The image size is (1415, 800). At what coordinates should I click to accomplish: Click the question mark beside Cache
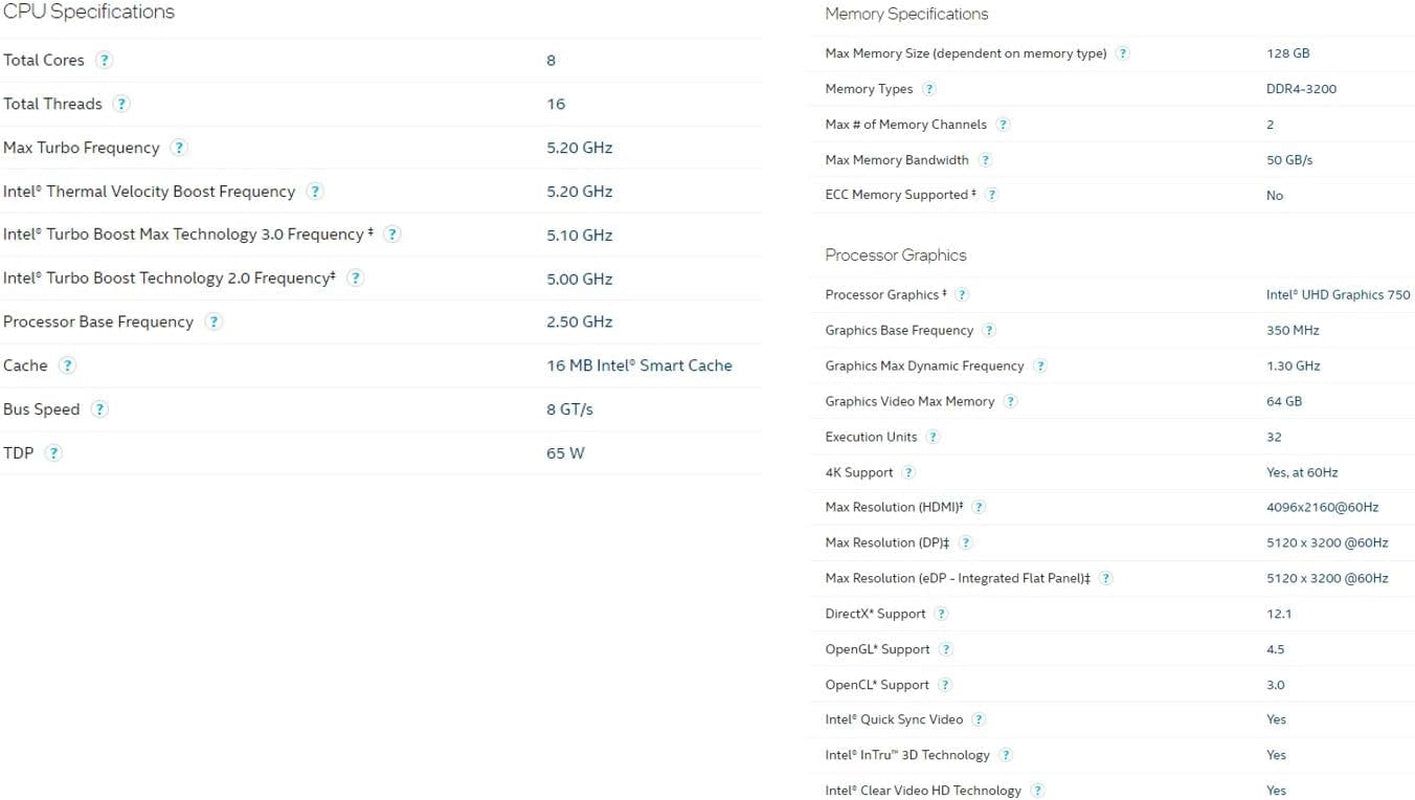(67, 366)
